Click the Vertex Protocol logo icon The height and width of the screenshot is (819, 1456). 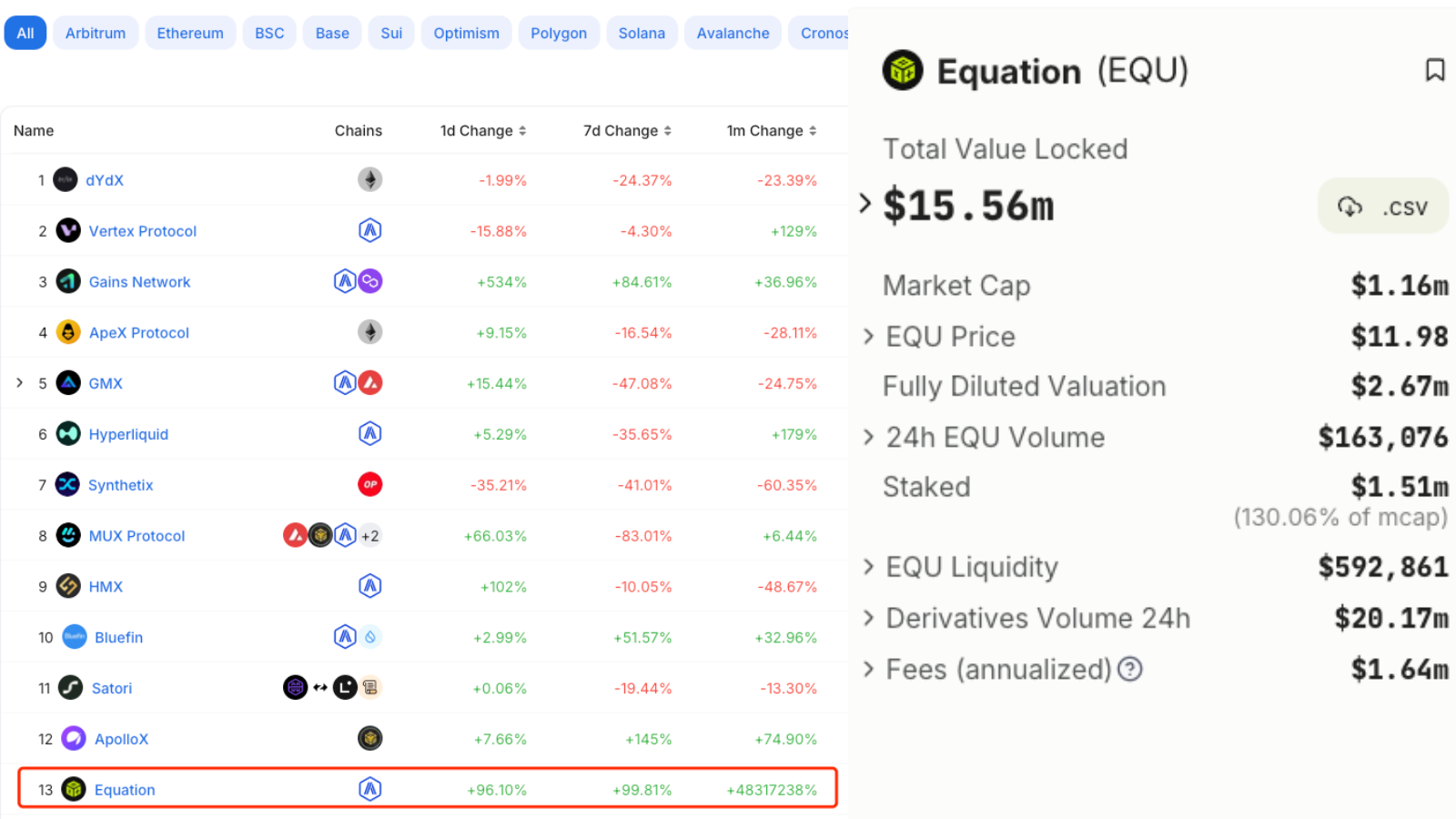click(x=68, y=230)
